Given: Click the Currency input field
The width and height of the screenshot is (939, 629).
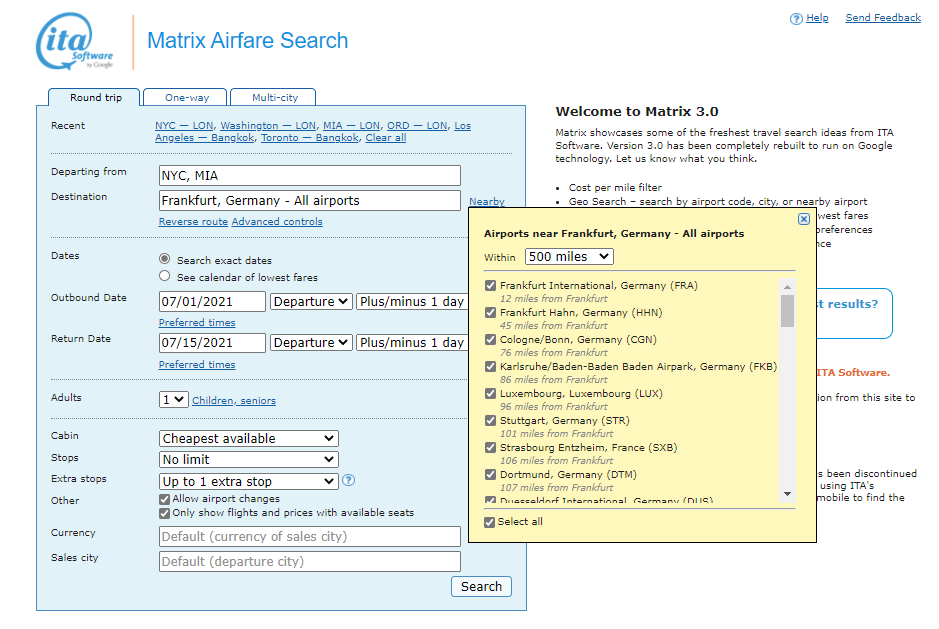Looking at the screenshot, I should (310, 537).
